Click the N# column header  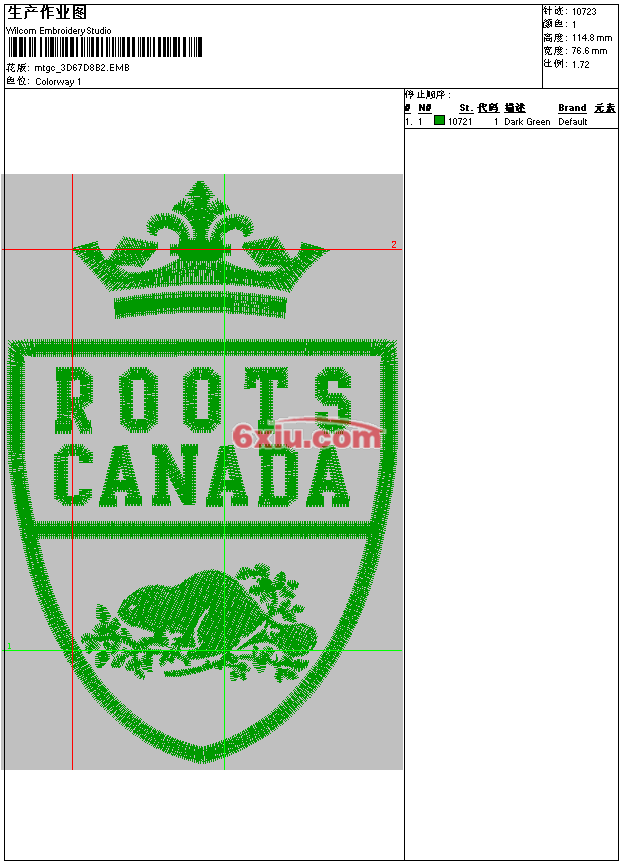coord(424,108)
